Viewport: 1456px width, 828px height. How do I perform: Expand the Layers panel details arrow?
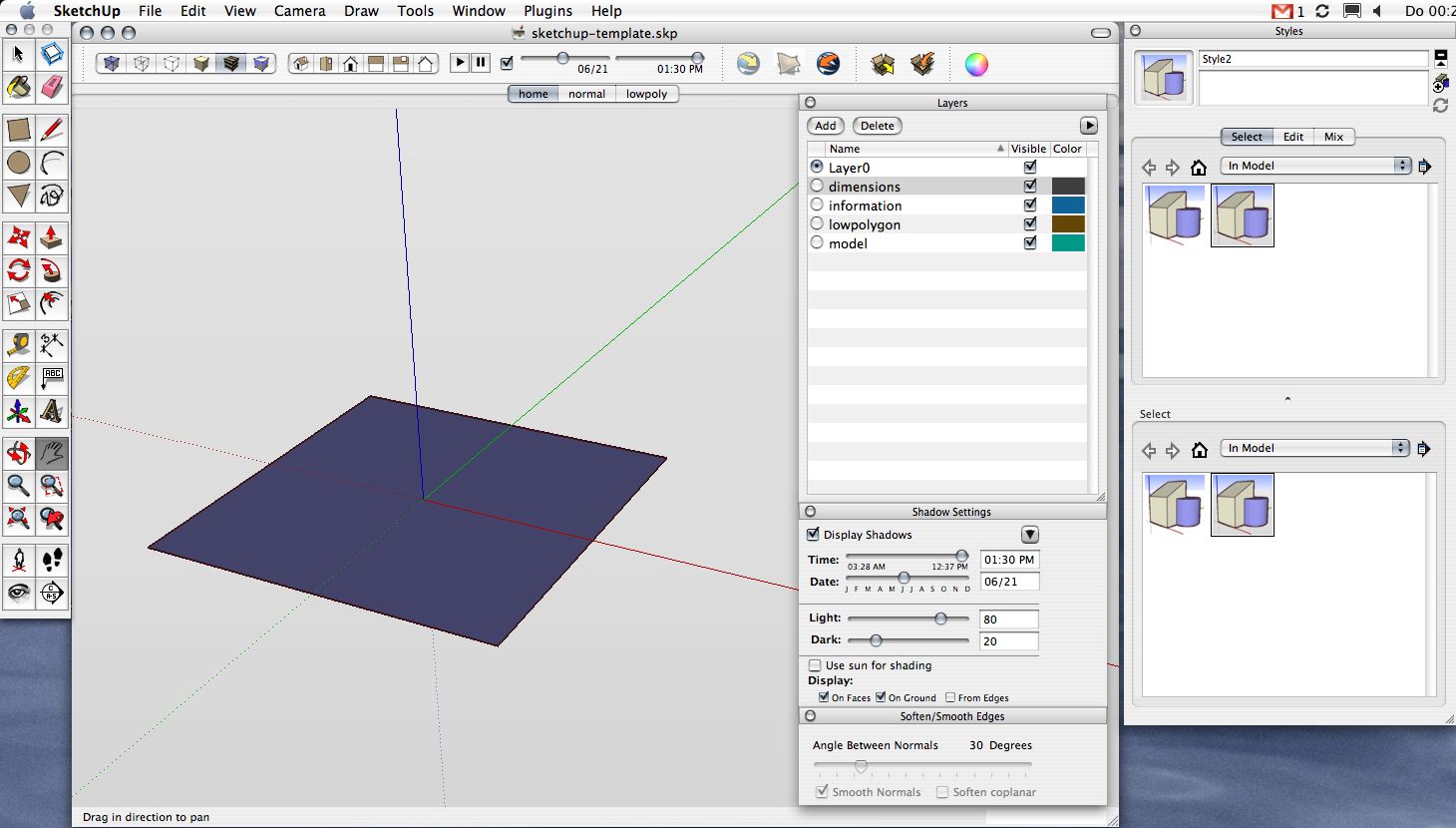coord(1089,126)
